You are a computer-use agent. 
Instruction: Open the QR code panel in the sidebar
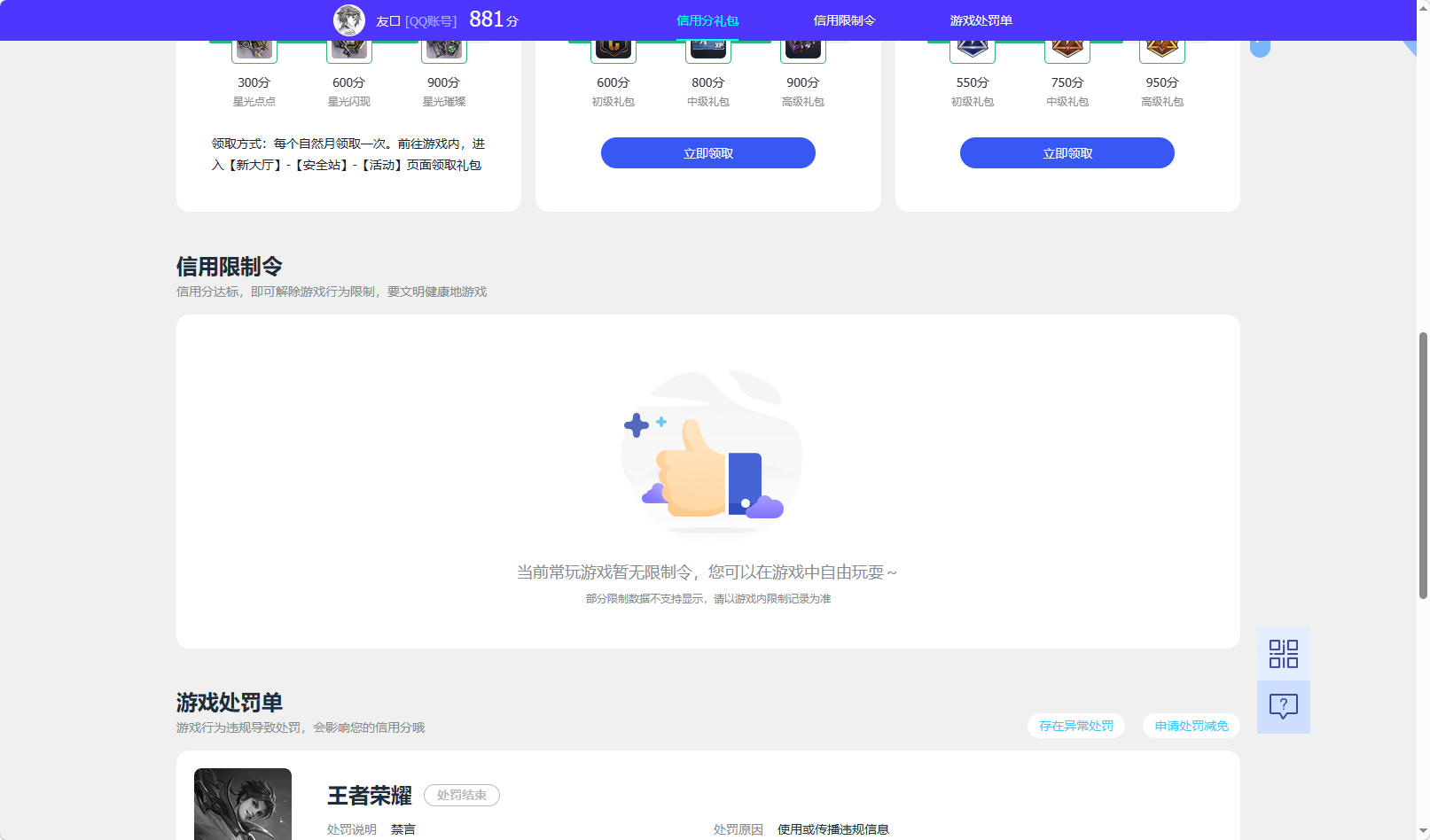[x=1283, y=653]
